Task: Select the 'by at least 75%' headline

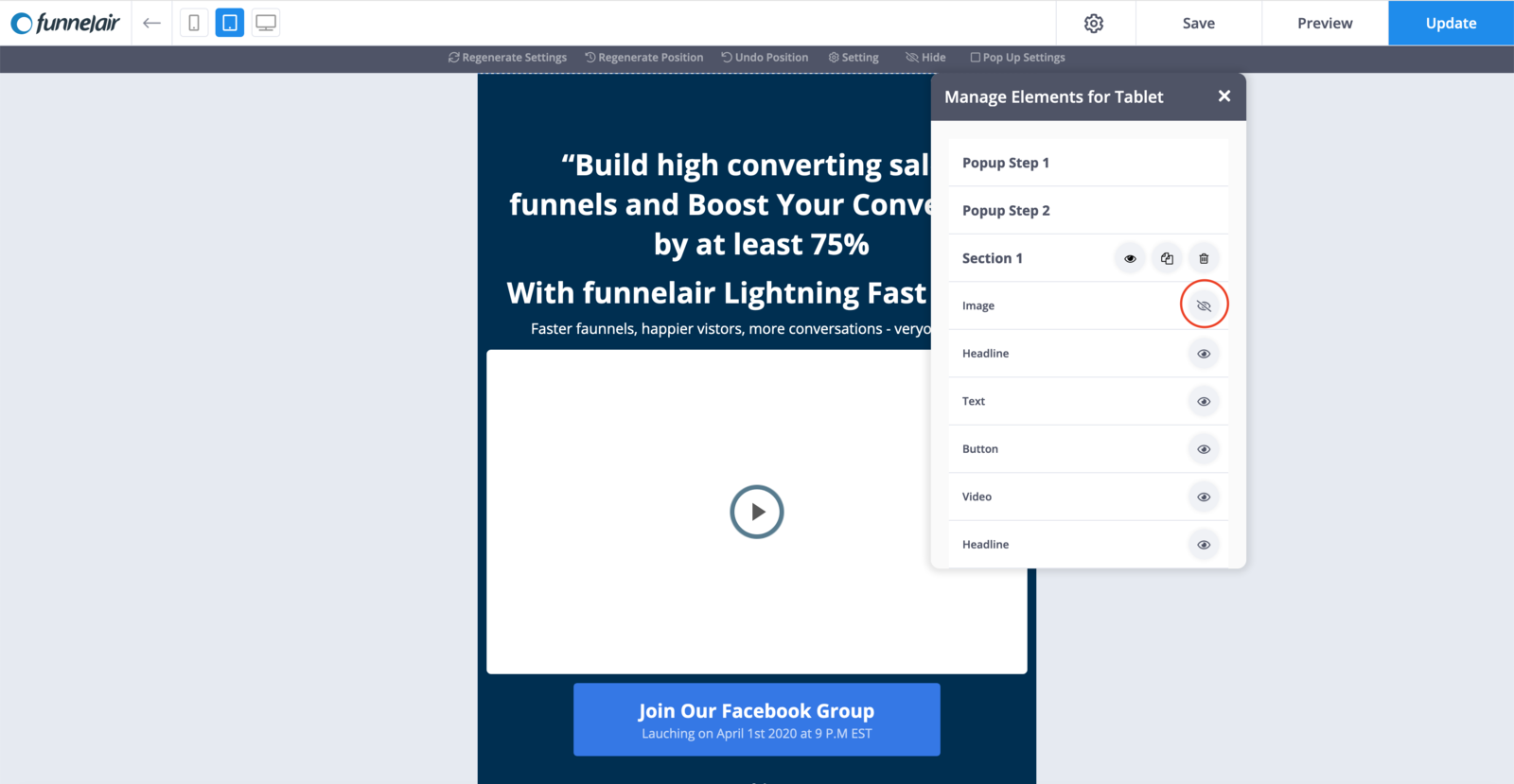Action: click(762, 245)
